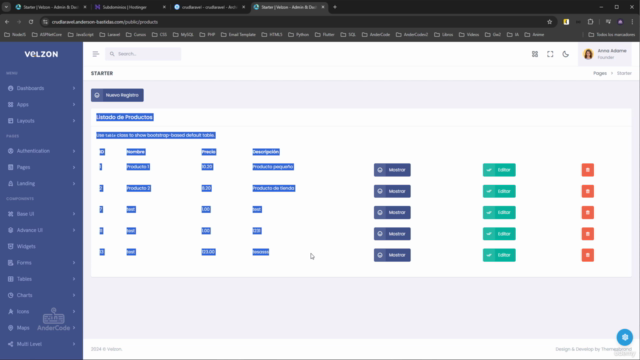Open the Icons sidebar menu
The image size is (640, 360).
pyautogui.click(x=41, y=311)
